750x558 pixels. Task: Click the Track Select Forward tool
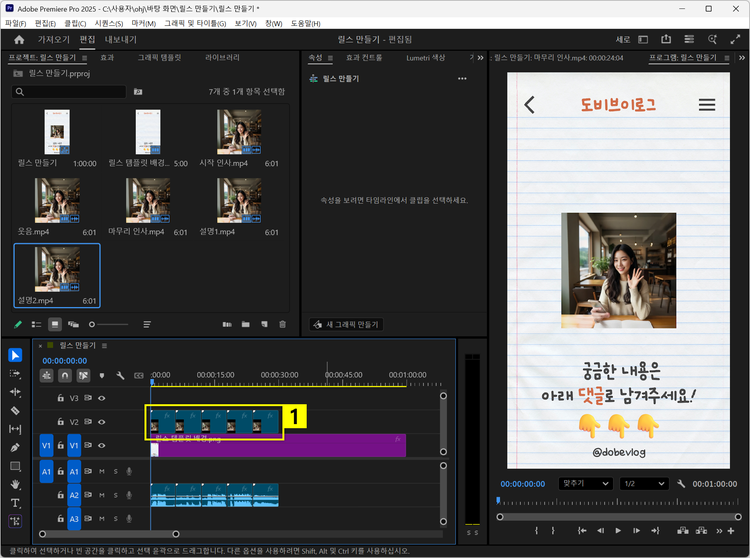[x=15, y=373]
